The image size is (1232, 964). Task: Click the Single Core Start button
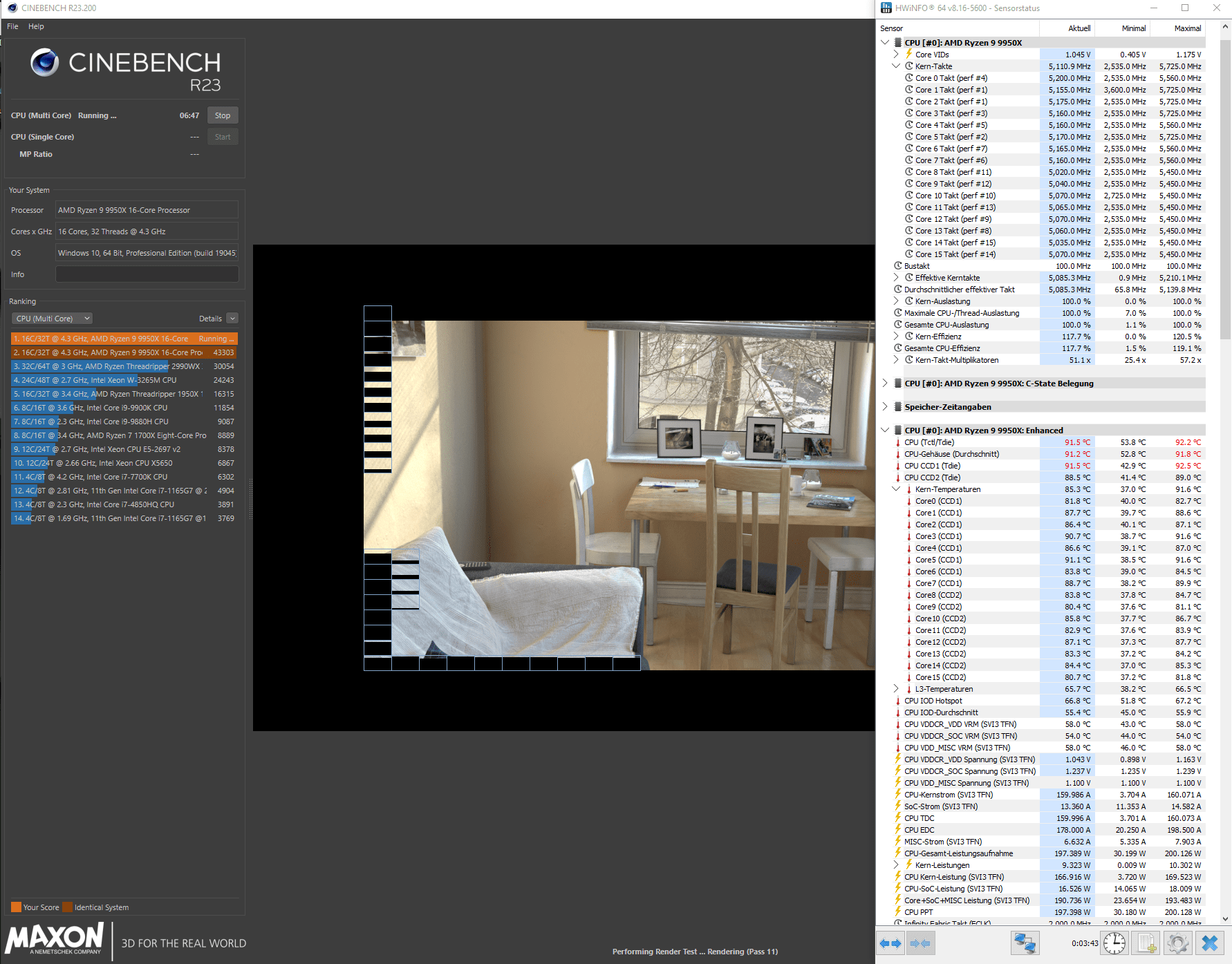(x=223, y=137)
